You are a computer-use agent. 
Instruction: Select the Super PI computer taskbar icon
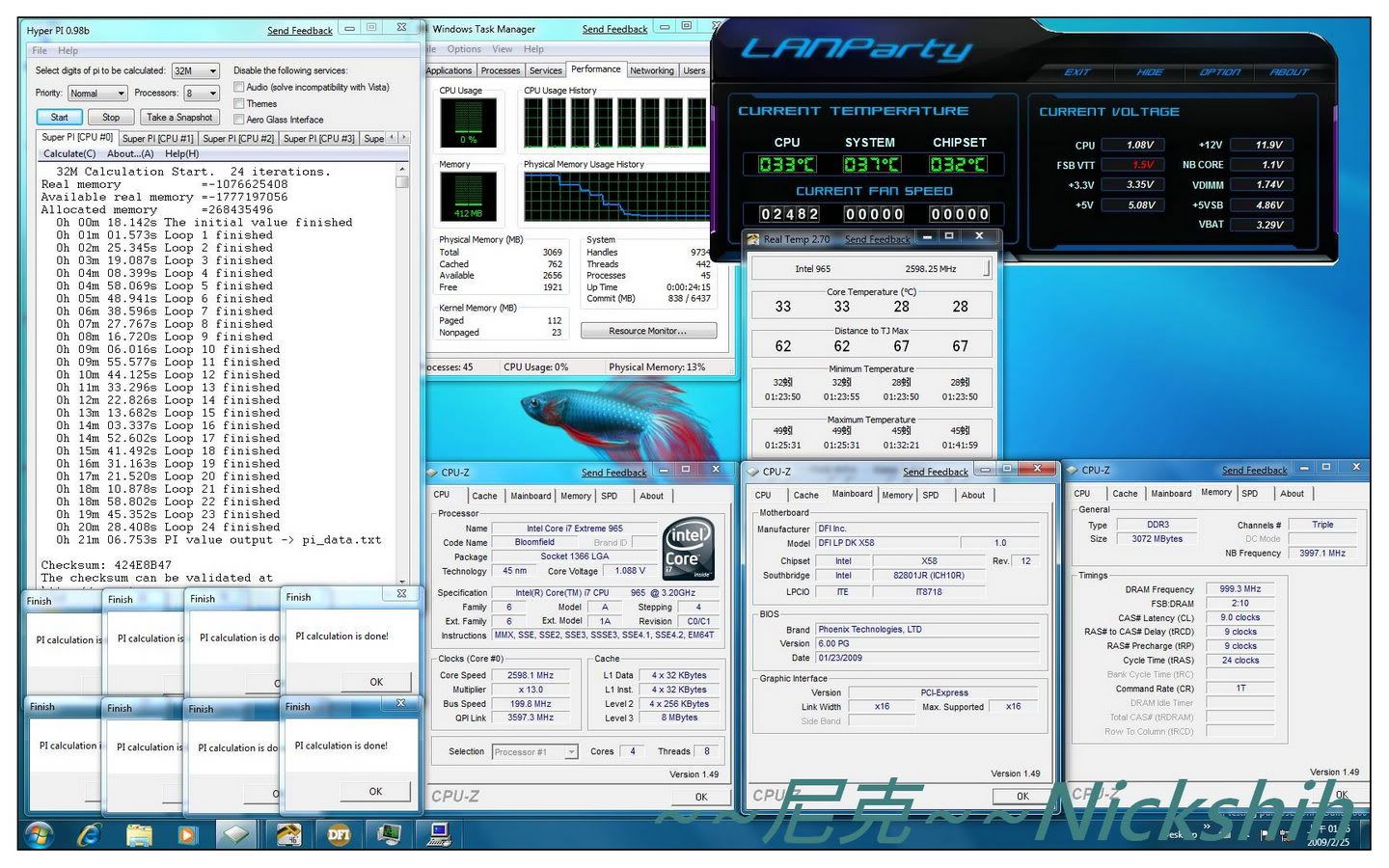pyautogui.click(x=440, y=834)
